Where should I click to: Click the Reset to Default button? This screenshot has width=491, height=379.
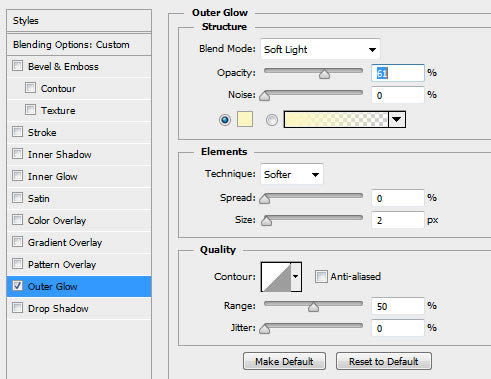(x=384, y=361)
